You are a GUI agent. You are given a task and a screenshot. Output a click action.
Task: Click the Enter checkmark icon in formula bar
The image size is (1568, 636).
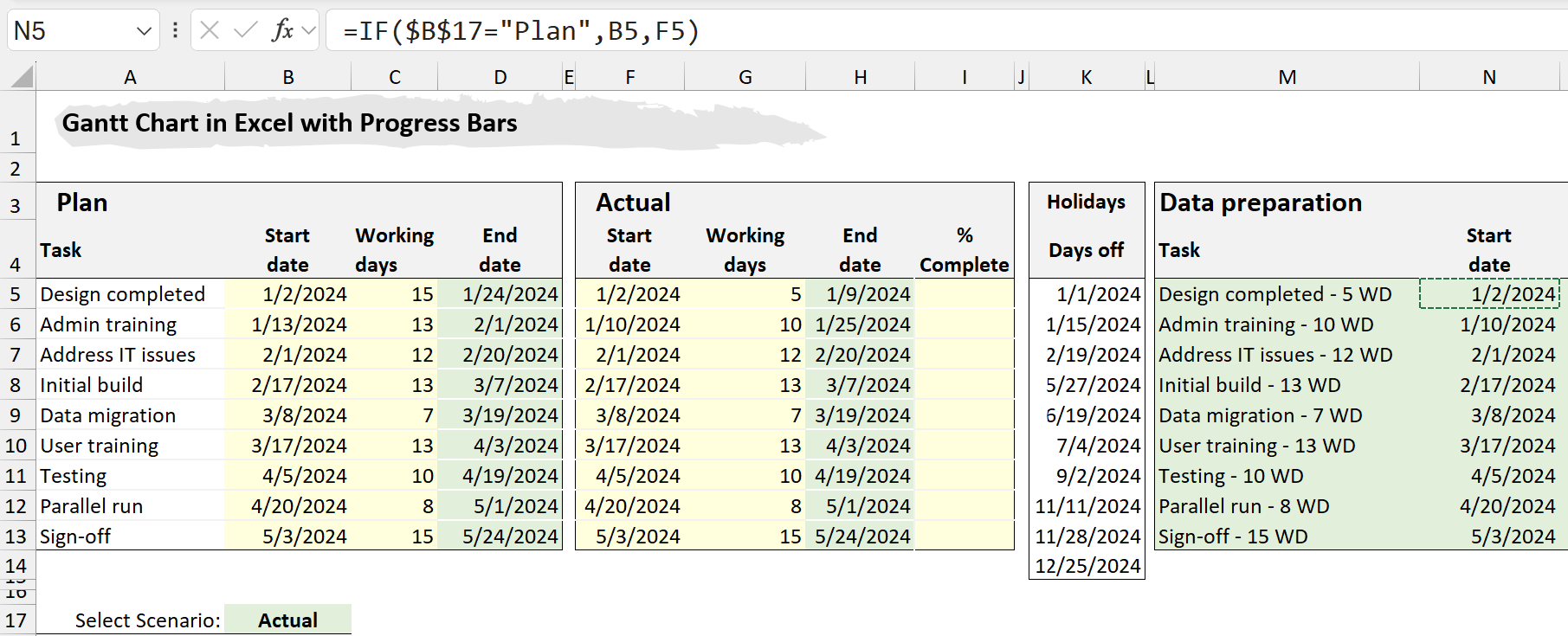point(245,31)
